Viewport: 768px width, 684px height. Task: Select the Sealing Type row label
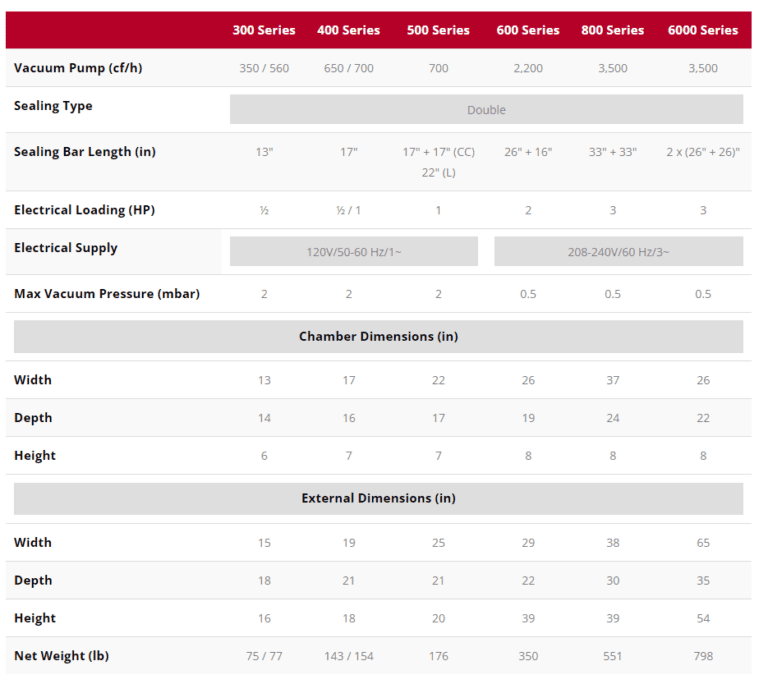53,106
